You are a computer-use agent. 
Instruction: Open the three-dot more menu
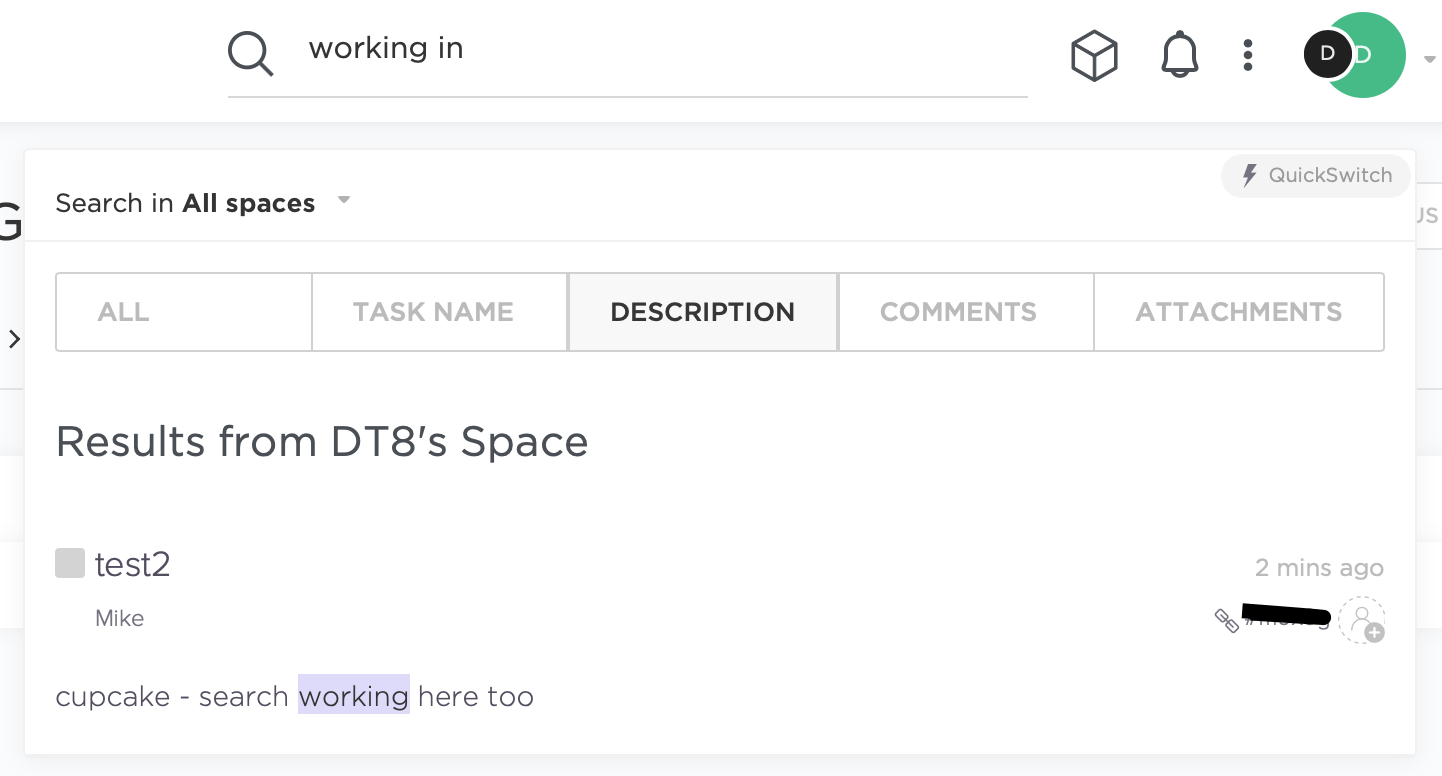point(1247,55)
